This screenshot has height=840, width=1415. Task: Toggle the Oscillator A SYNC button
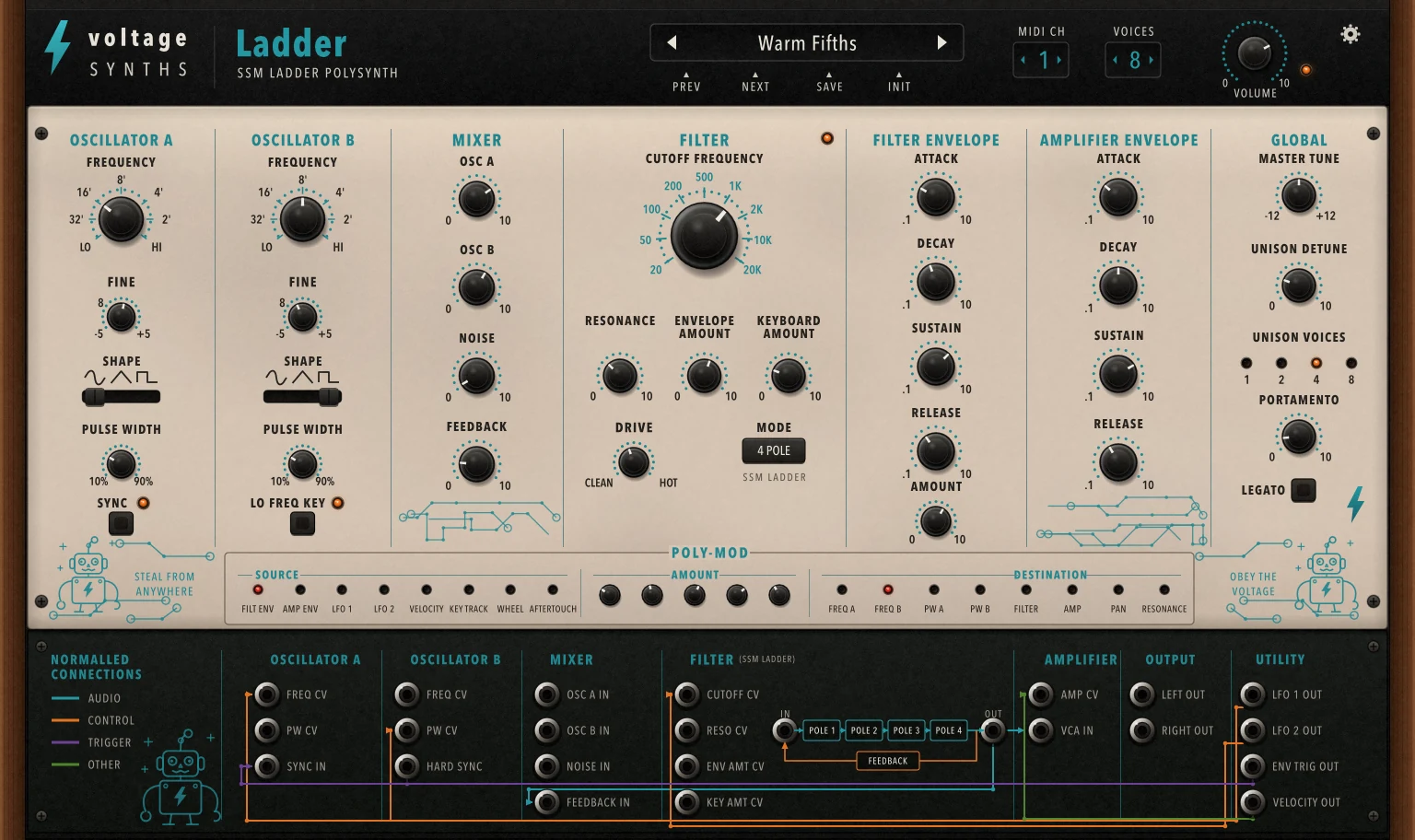pos(121,523)
